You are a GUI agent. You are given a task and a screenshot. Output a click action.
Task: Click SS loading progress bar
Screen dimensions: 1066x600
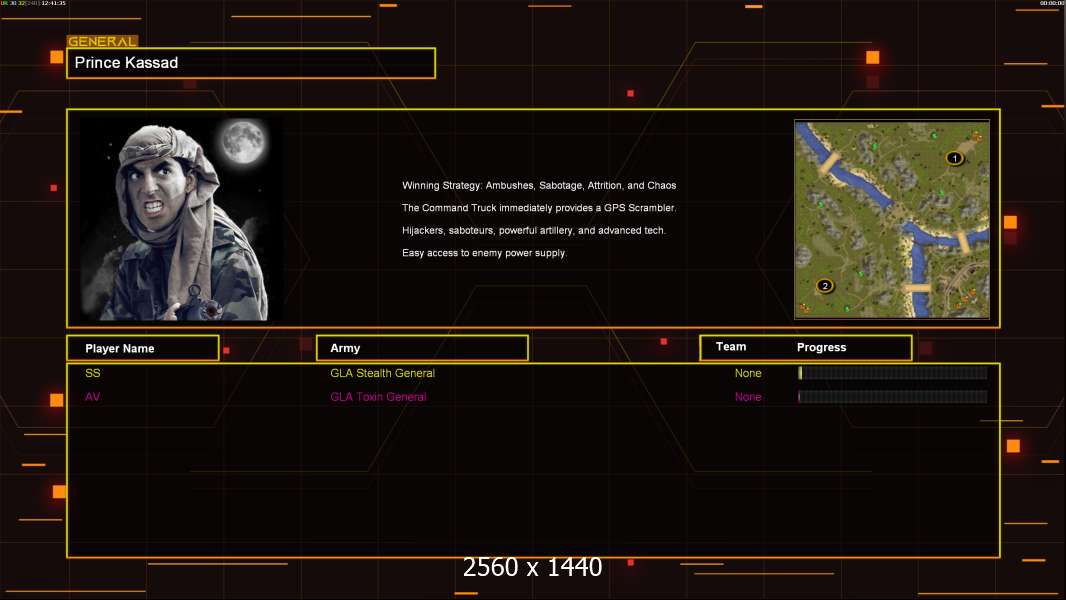(893, 372)
